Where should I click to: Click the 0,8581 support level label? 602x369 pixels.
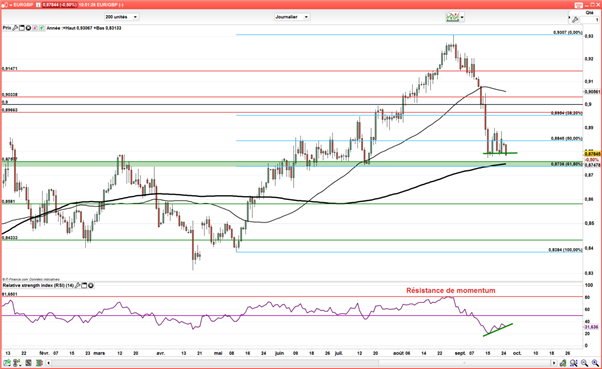click(x=8, y=201)
